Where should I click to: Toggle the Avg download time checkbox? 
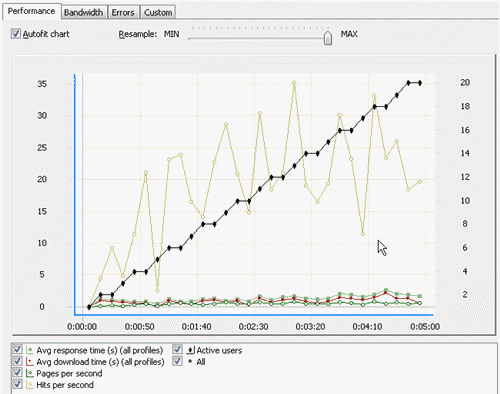coord(17,361)
